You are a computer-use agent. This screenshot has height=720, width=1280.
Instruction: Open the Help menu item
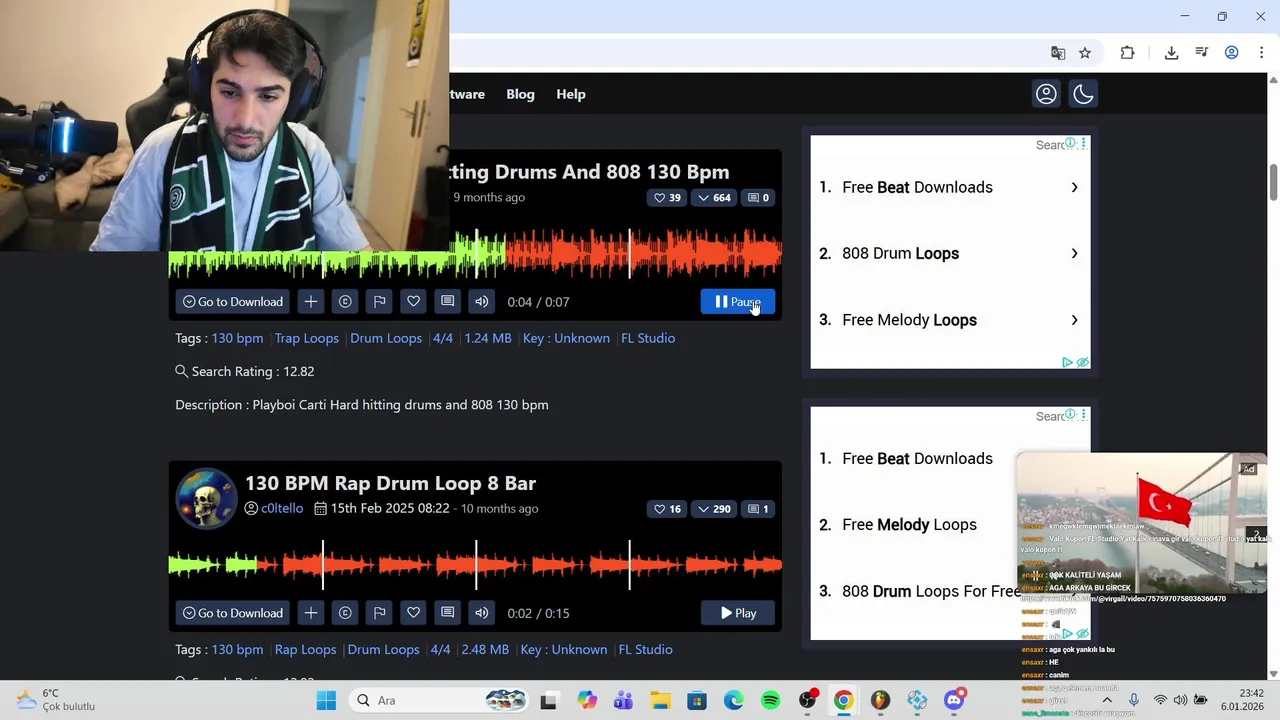571,94
